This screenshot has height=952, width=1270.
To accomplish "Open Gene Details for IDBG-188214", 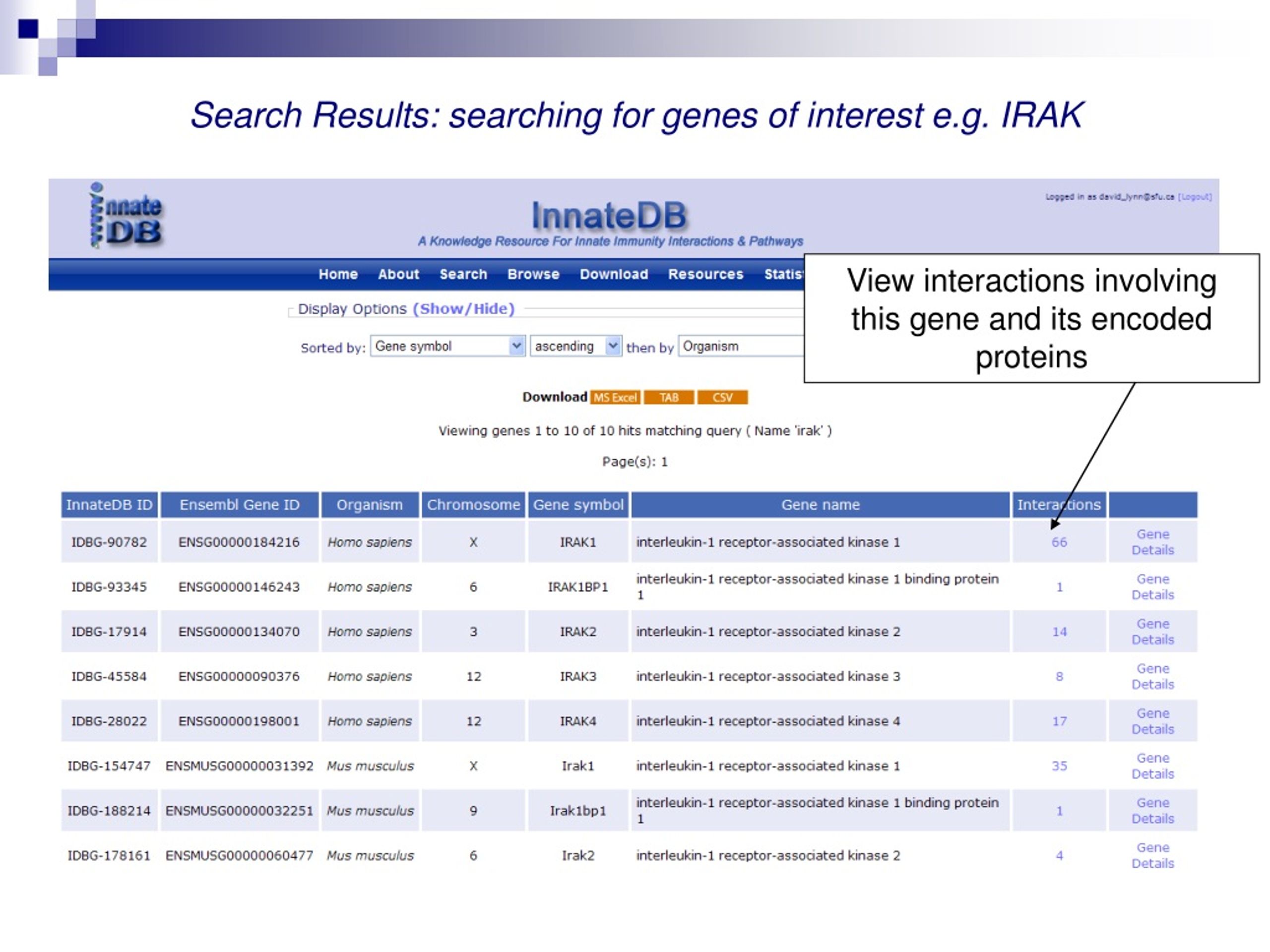I will coord(1153,811).
